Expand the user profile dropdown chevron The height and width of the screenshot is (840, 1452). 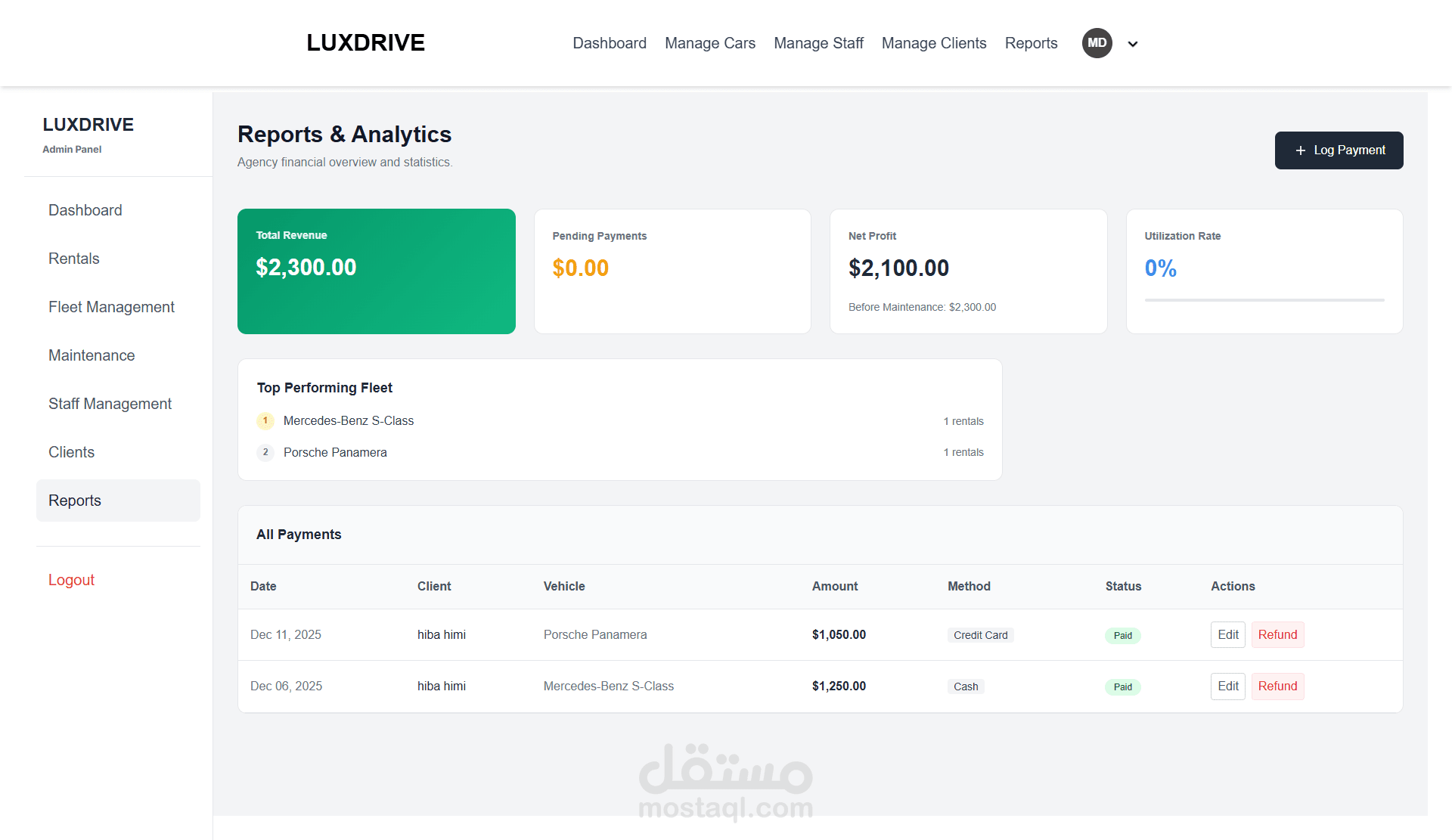1132,44
